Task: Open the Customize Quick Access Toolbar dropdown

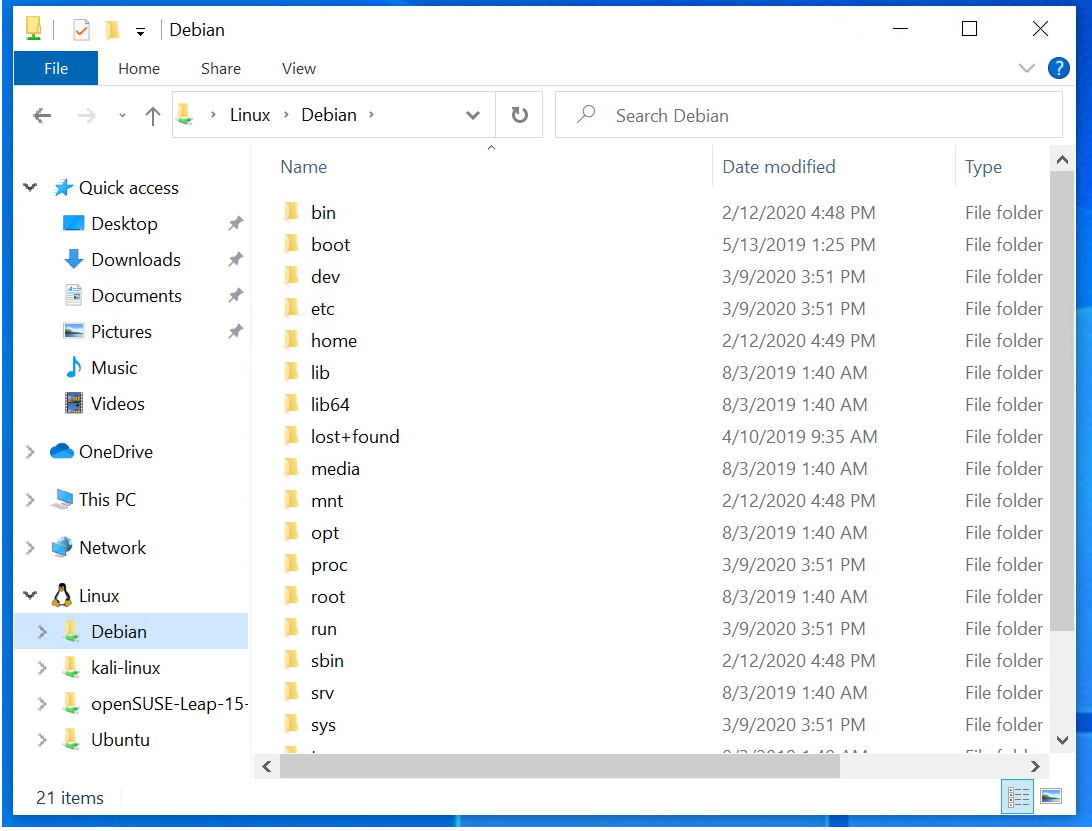Action: pyautogui.click(x=140, y=31)
